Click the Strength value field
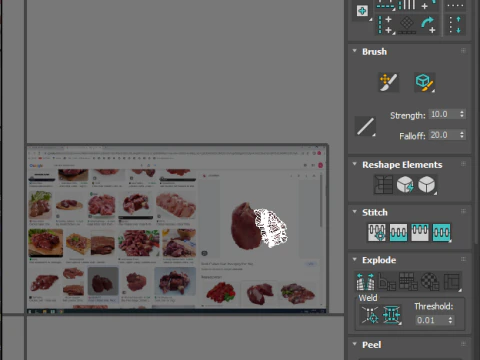This screenshot has height=360, width=480. coord(444,114)
